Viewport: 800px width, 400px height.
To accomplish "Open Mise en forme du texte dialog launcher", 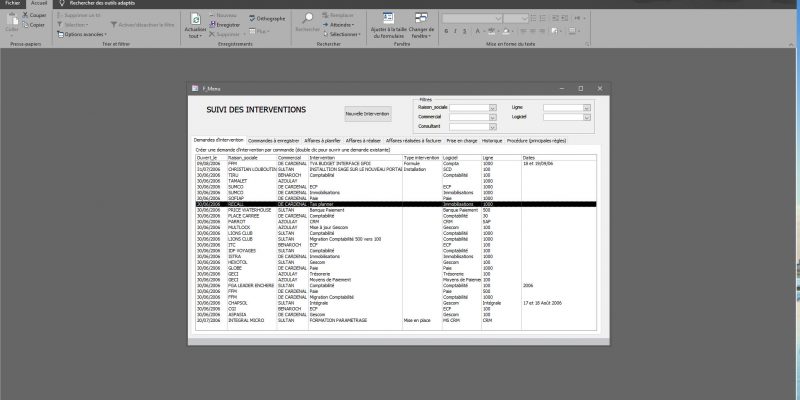I will tap(587, 44).
